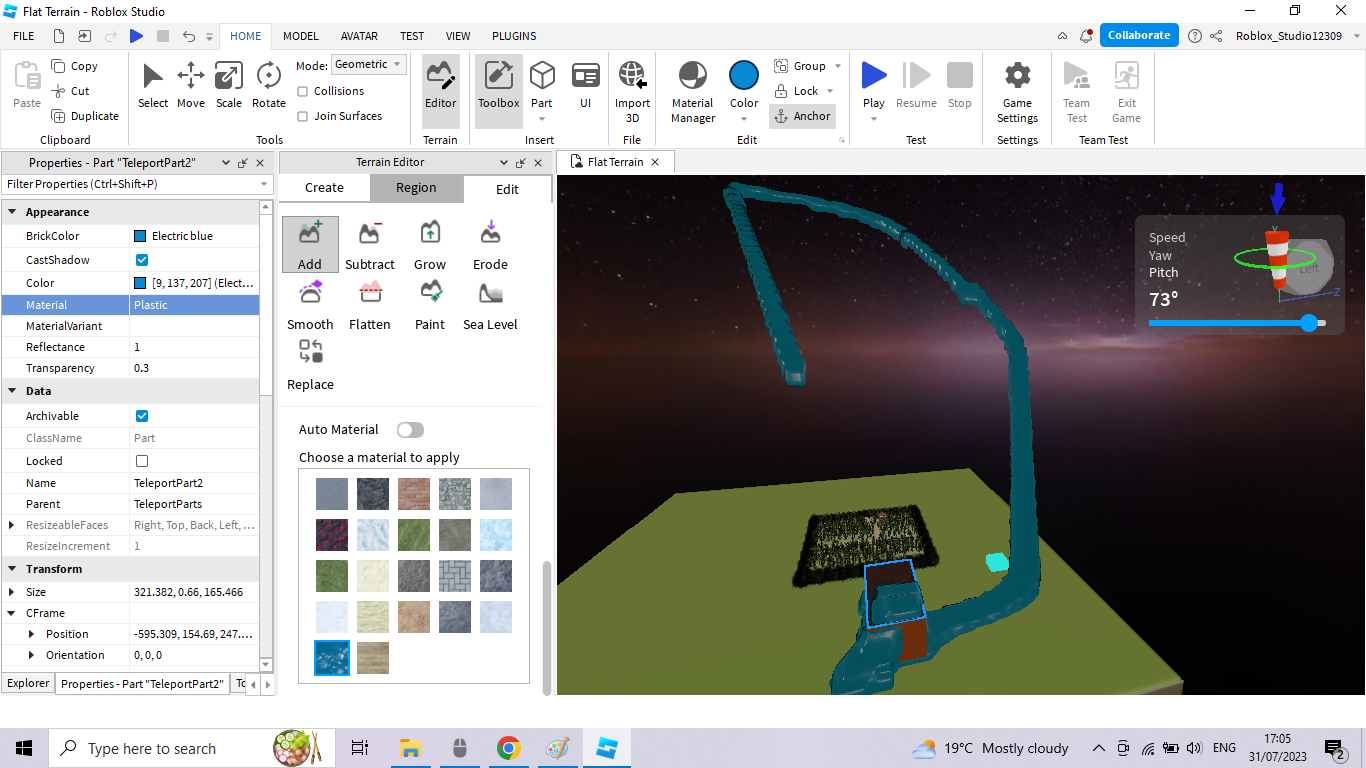Viewport: 1366px width, 768px height.
Task: Open Game Settings
Action: pos(1017,90)
